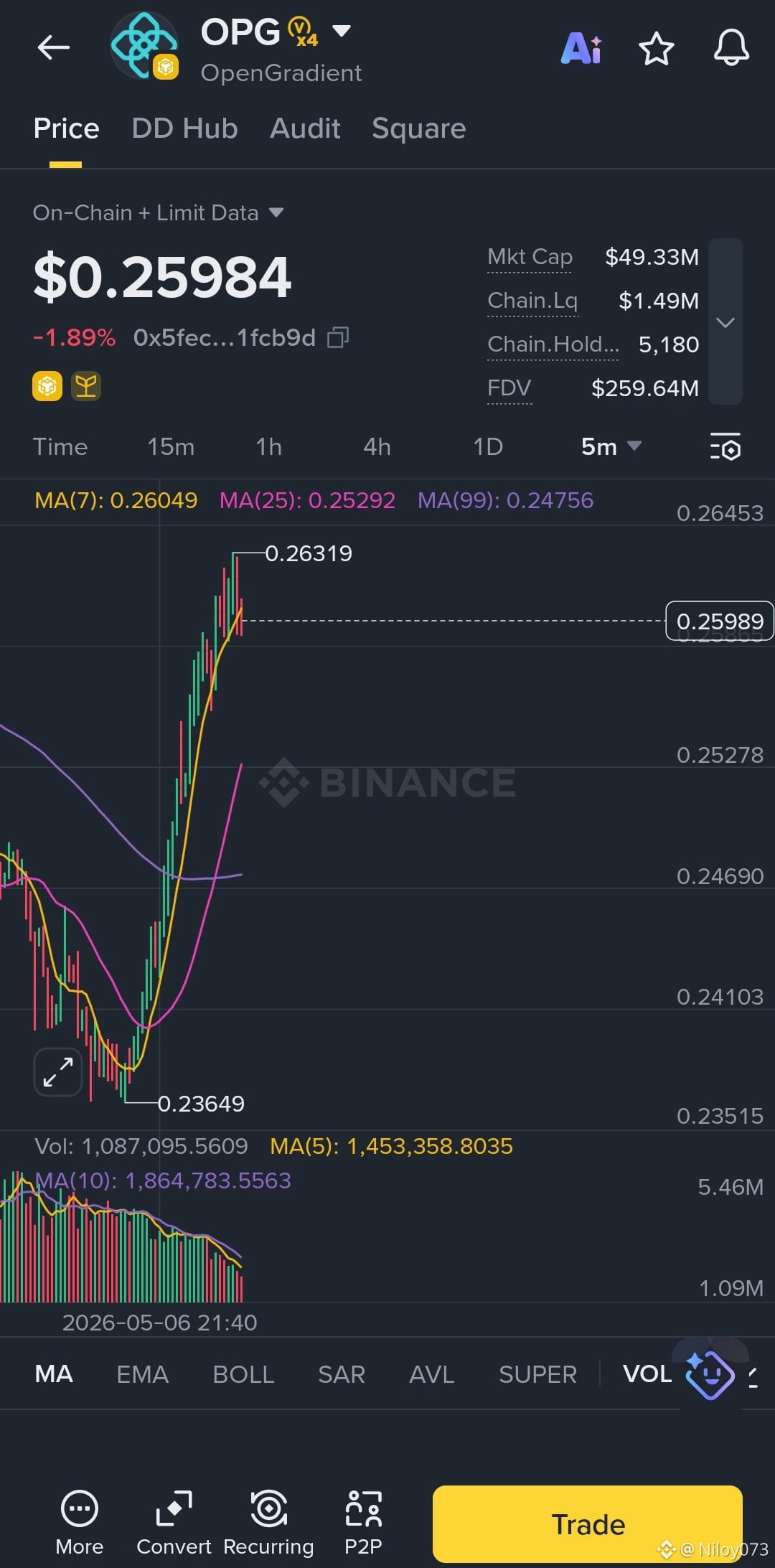Tap the yellow BNB chain badge
775x1568 pixels.
pos(47,386)
